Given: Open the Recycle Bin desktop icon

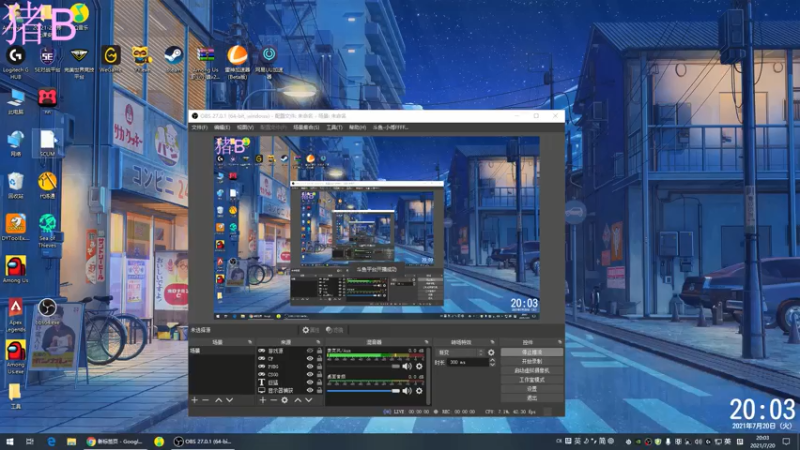Looking at the screenshot, I should [x=15, y=185].
